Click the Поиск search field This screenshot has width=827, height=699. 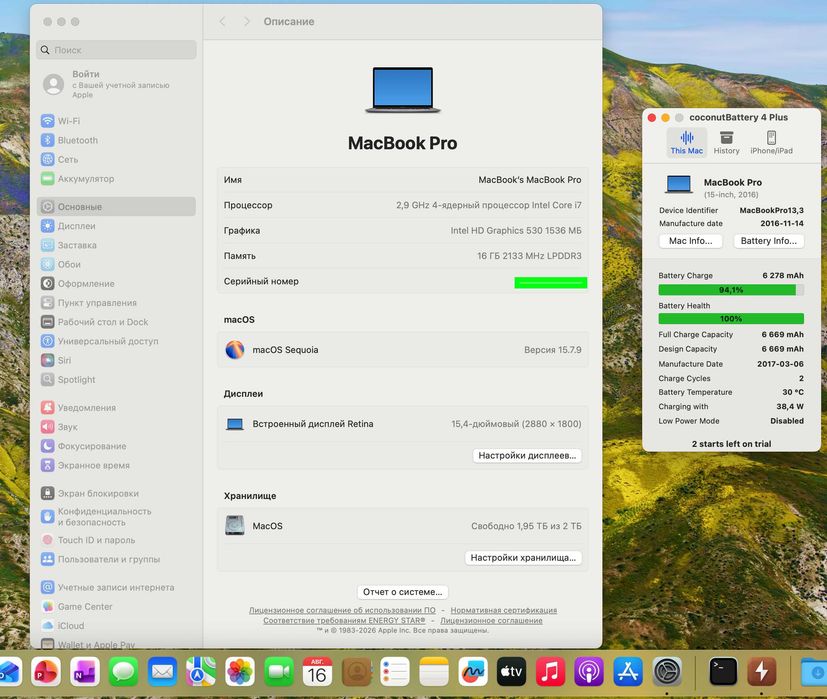coord(117,50)
